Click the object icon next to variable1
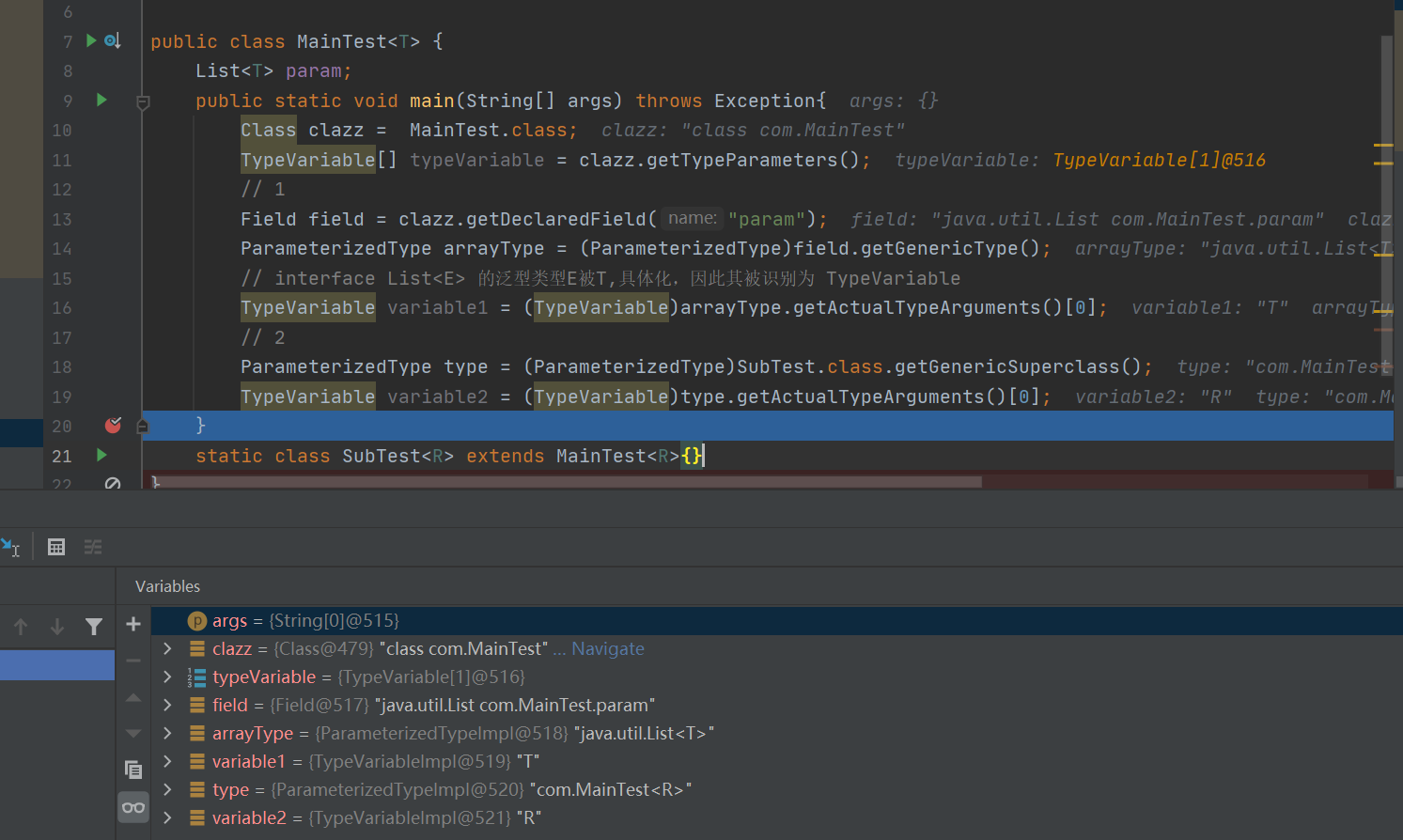The width and height of the screenshot is (1403, 840). click(x=197, y=762)
